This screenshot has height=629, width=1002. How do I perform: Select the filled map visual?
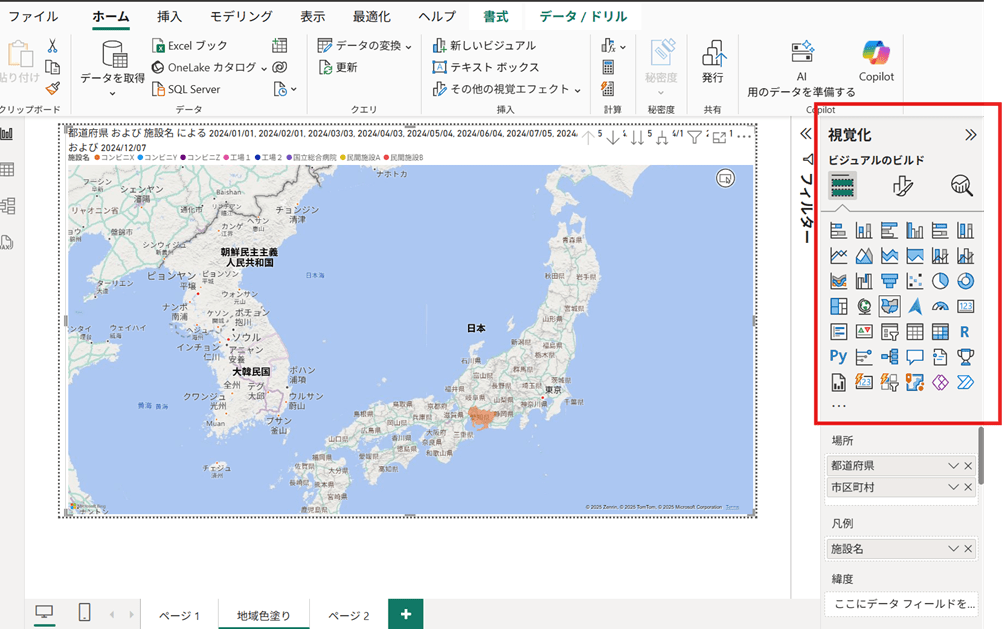pos(890,307)
